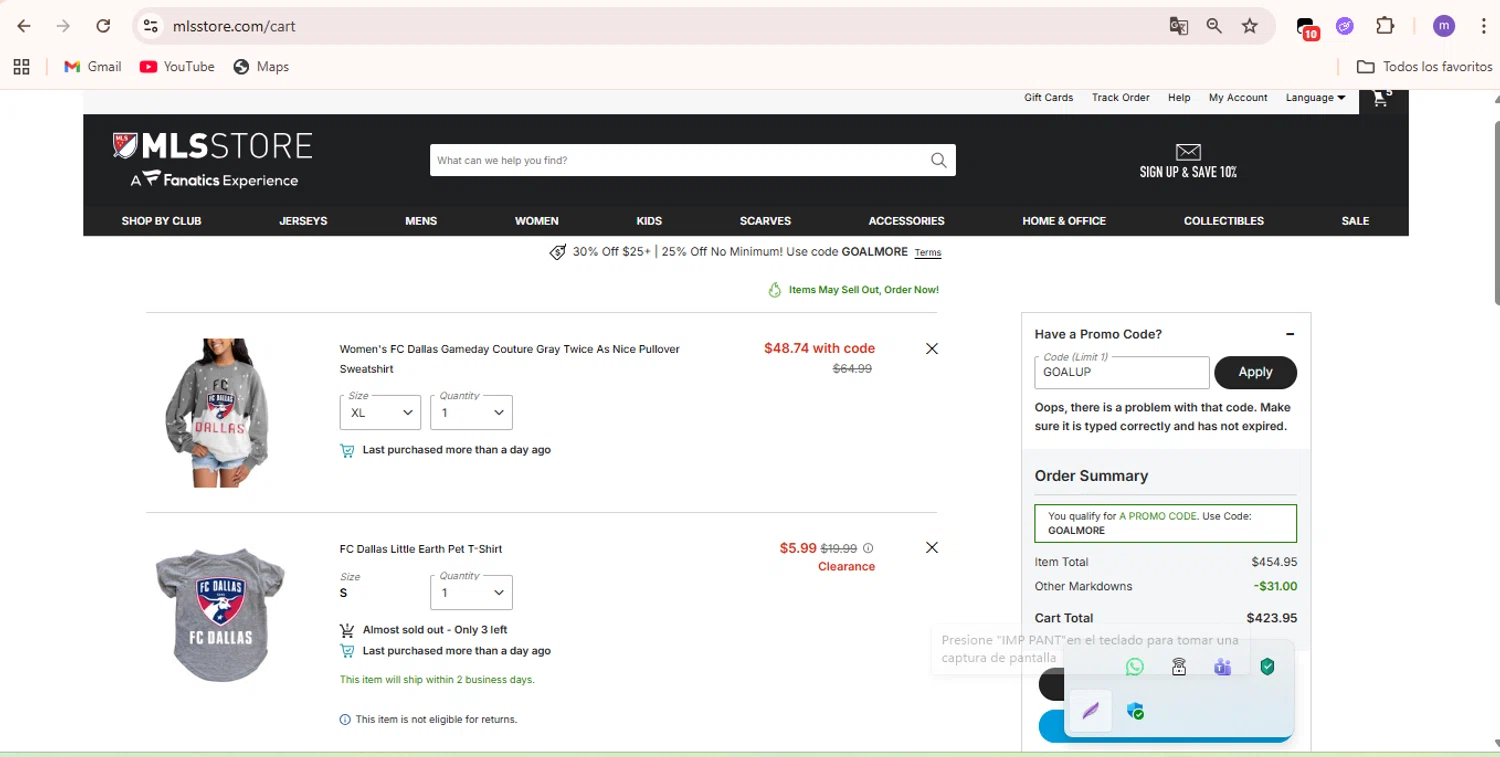Click the USB device tray icon
This screenshot has width=1500, height=757.
tap(1179, 667)
